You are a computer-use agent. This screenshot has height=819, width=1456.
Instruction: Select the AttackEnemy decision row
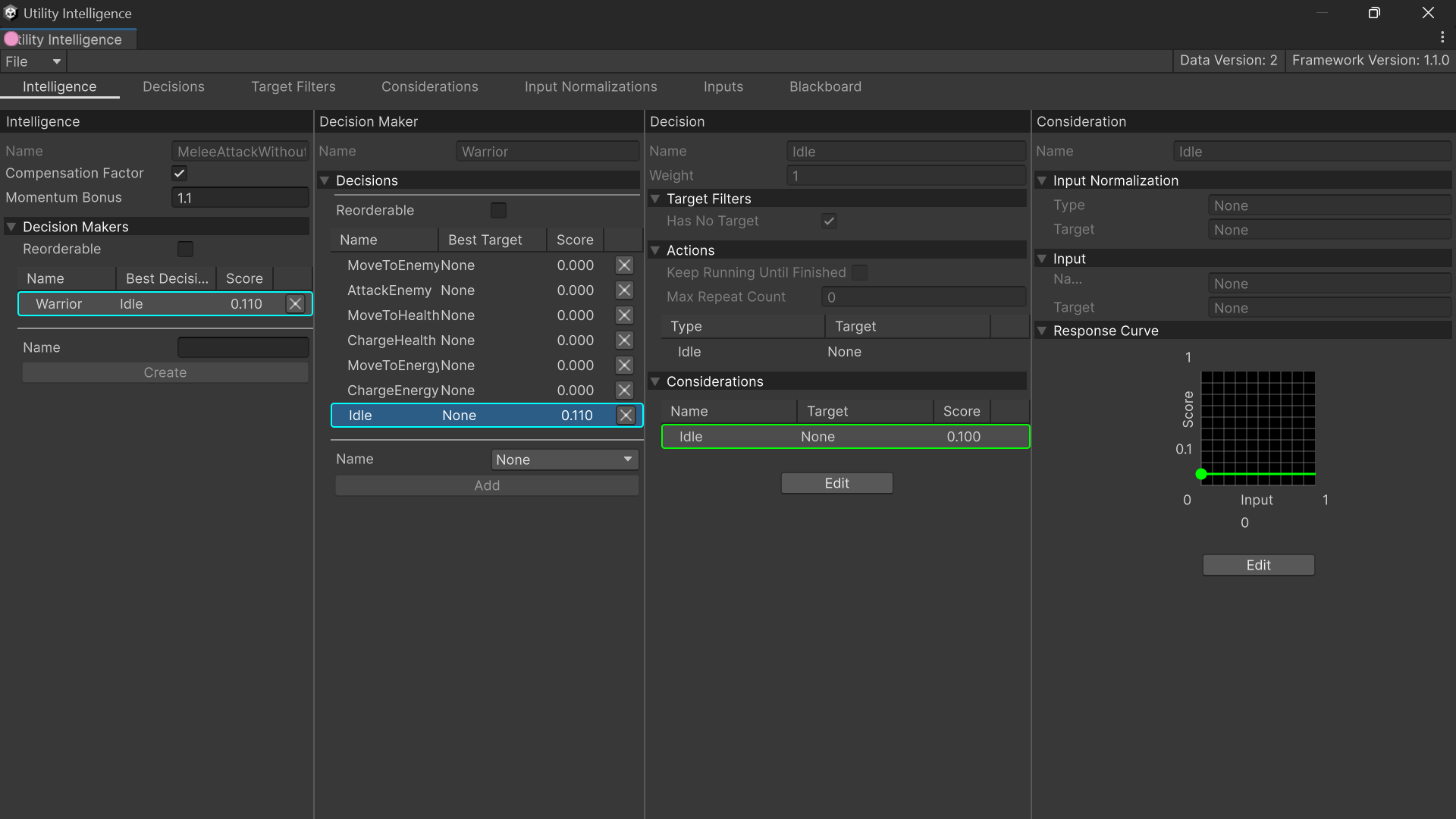coord(487,290)
